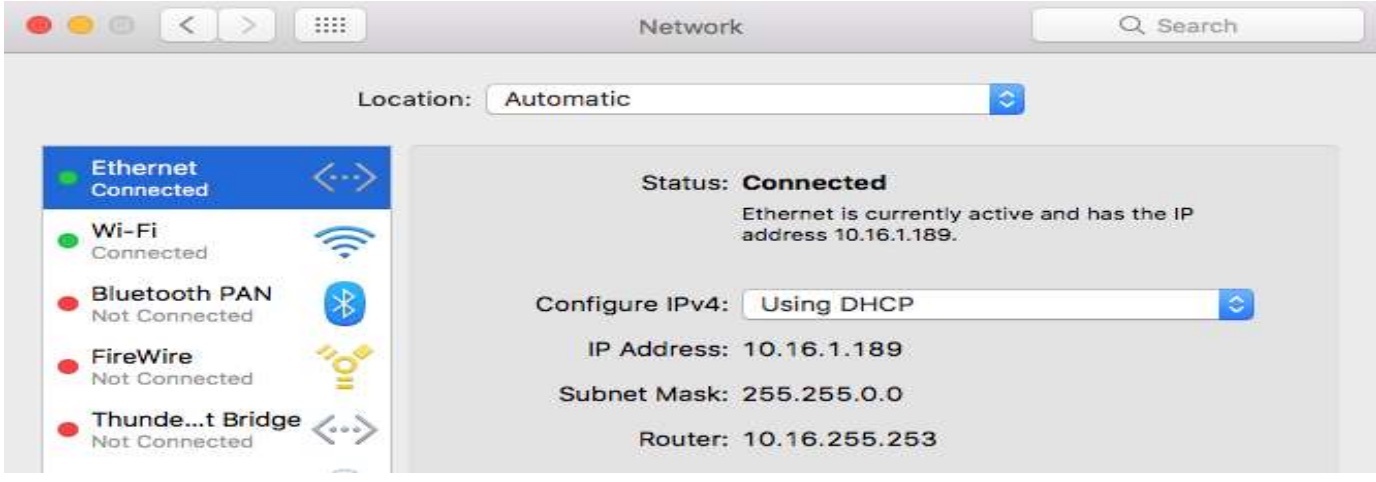Expand the Configure IPv4 Using DHCP menu
The height and width of the screenshot is (482, 1376).
click(997, 305)
